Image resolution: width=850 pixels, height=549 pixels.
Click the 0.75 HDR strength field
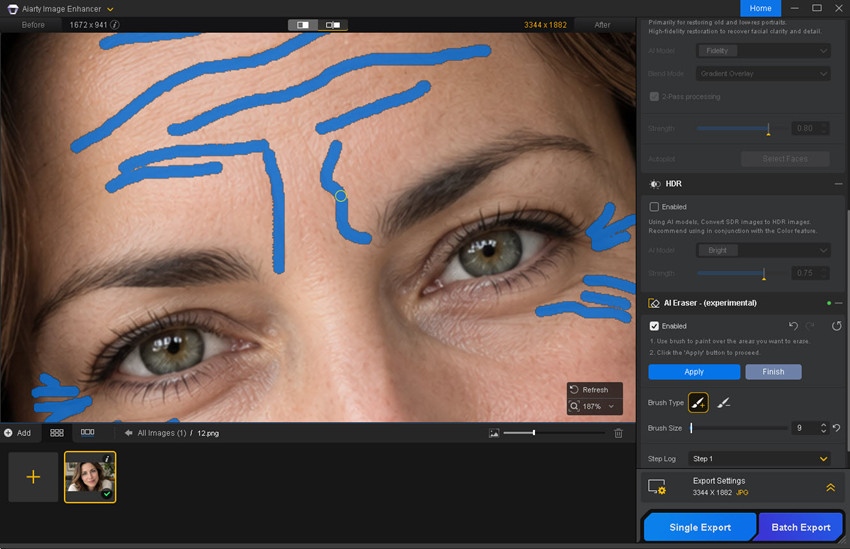(805, 273)
